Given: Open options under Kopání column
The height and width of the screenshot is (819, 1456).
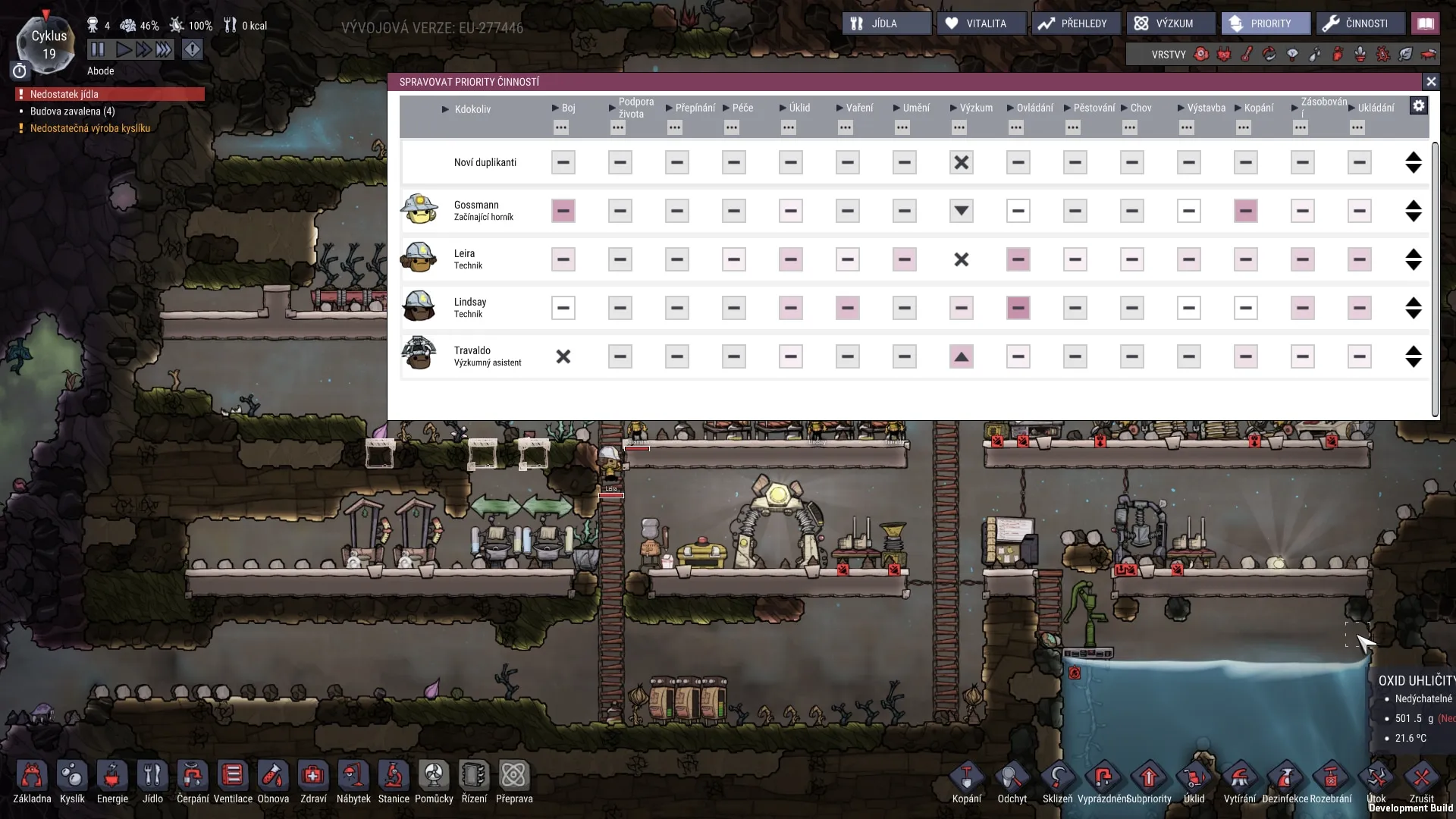Looking at the screenshot, I should [1244, 127].
